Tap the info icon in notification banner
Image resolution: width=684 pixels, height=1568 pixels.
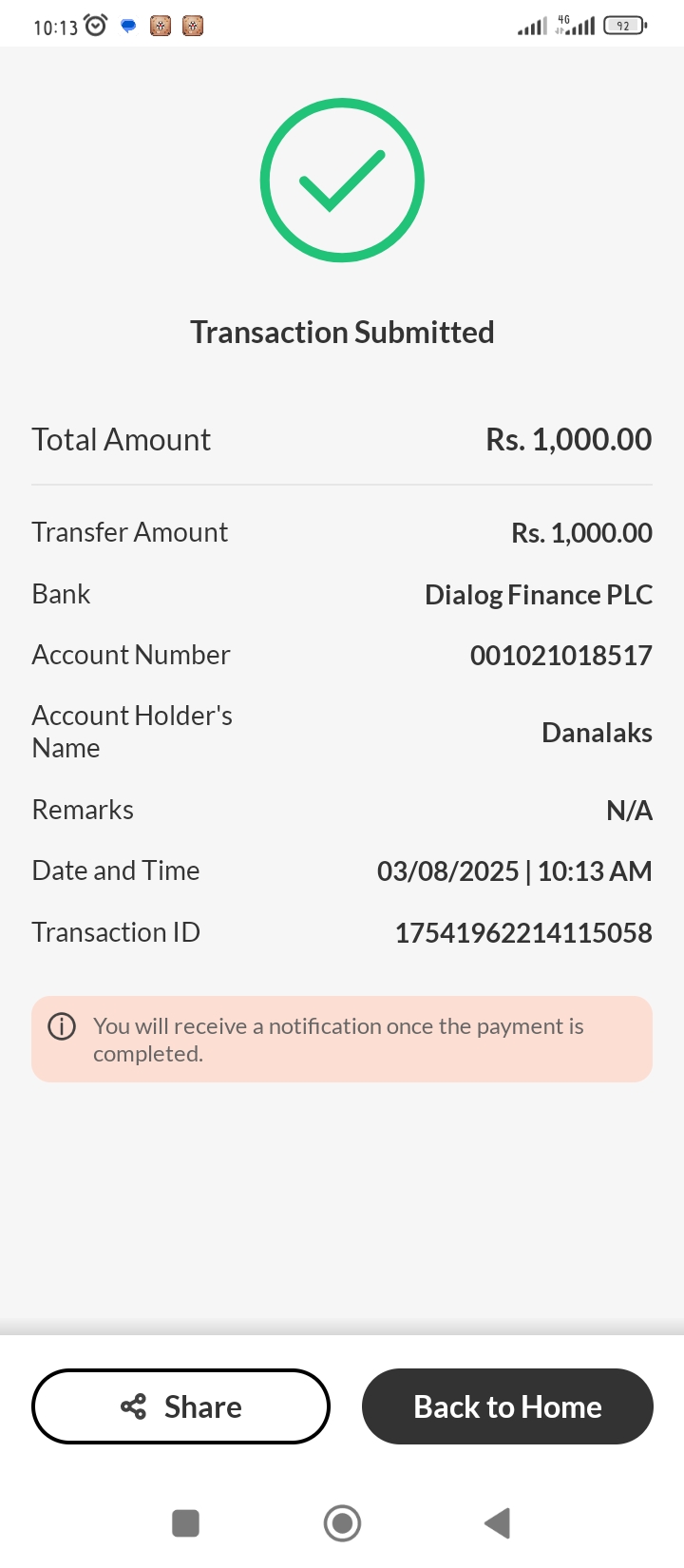[x=62, y=1026]
